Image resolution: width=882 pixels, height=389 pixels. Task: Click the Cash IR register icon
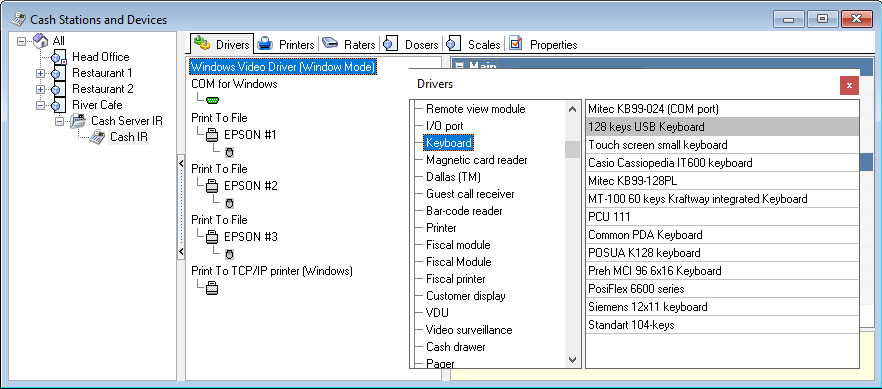point(97,137)
